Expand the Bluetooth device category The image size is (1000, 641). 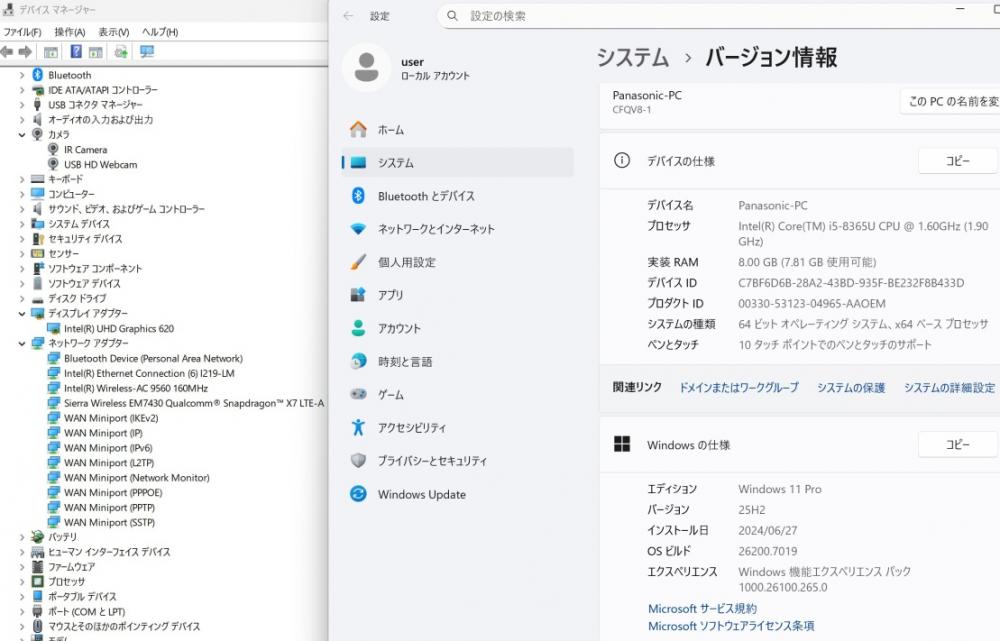pos(22,75)
